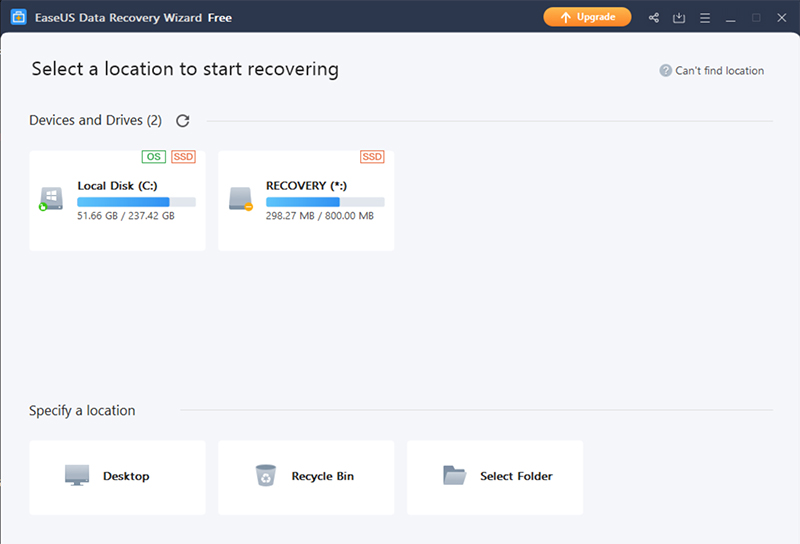Click the 51.66 GB / 237.42 GB text
The image size is (800, 544).
pos(126,216)
